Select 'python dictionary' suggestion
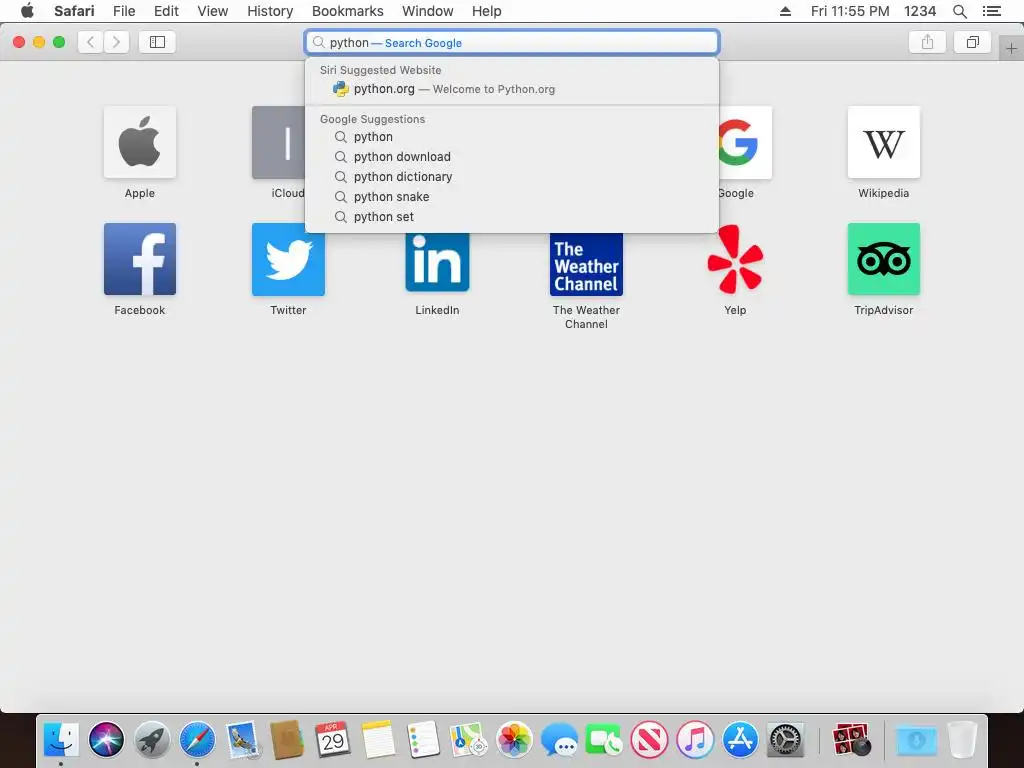 (x=512, y=177)
